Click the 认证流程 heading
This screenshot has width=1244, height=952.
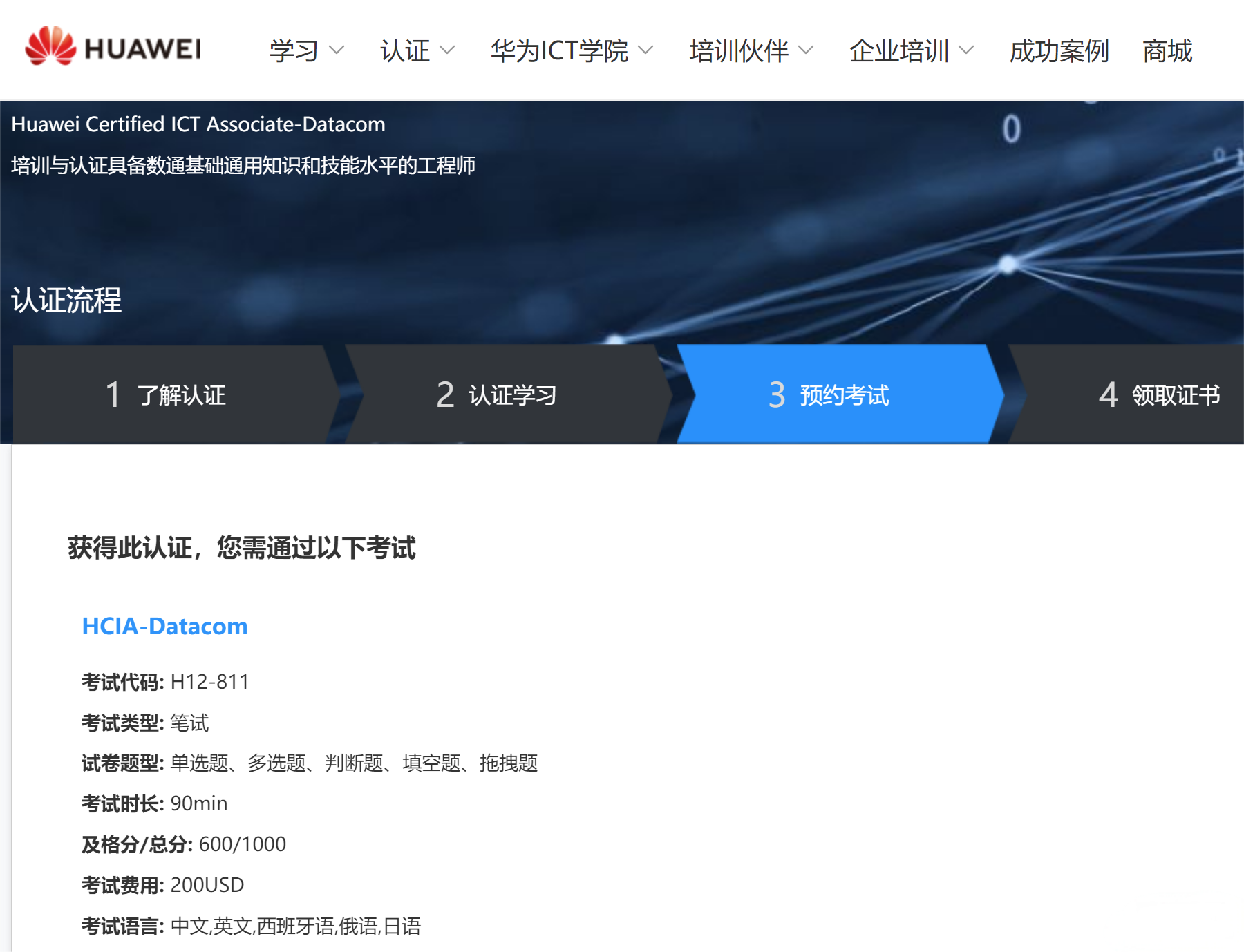(x=66, y=301)
